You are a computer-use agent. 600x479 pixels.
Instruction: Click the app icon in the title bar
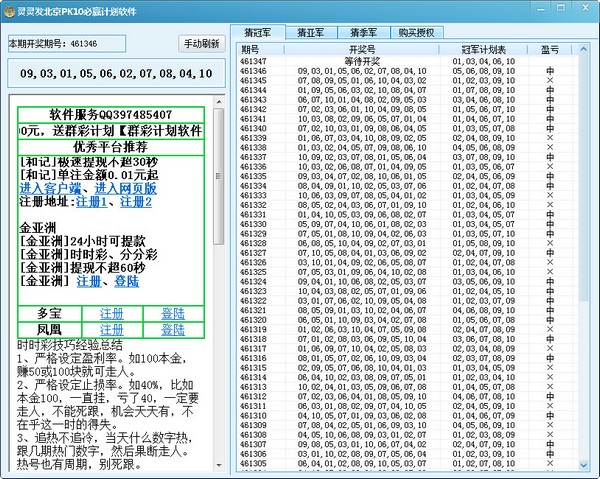(9, 11)
